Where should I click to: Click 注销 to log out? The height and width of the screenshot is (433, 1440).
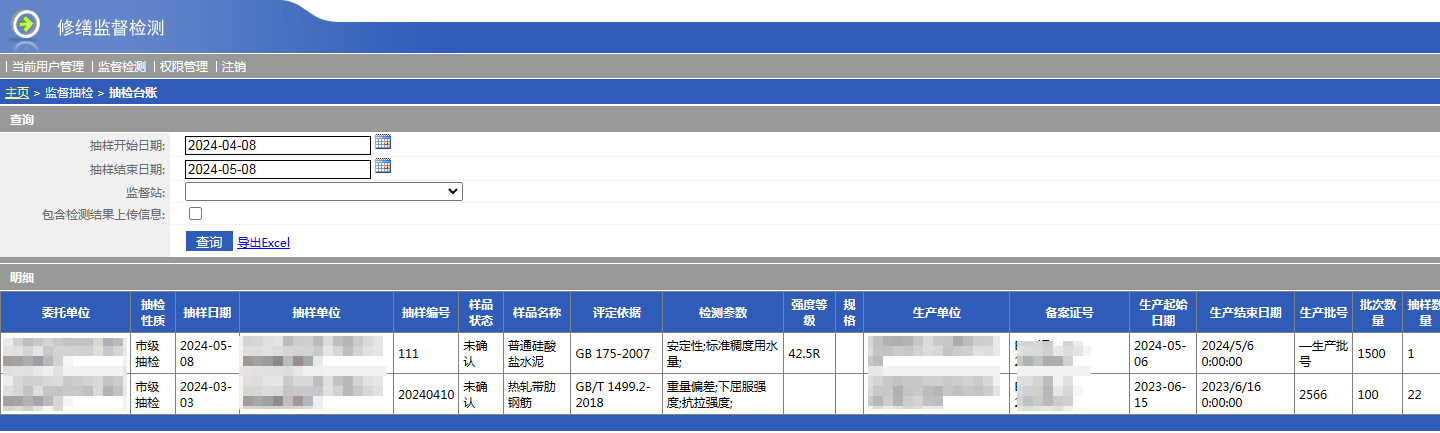coord(234,67)
